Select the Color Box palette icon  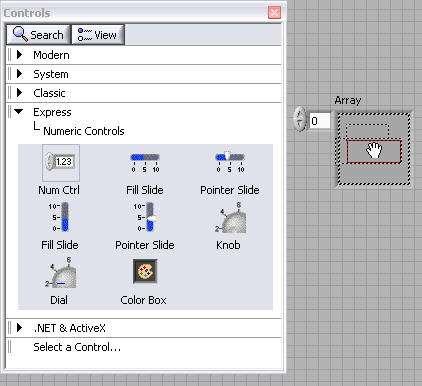click(145, 272)
